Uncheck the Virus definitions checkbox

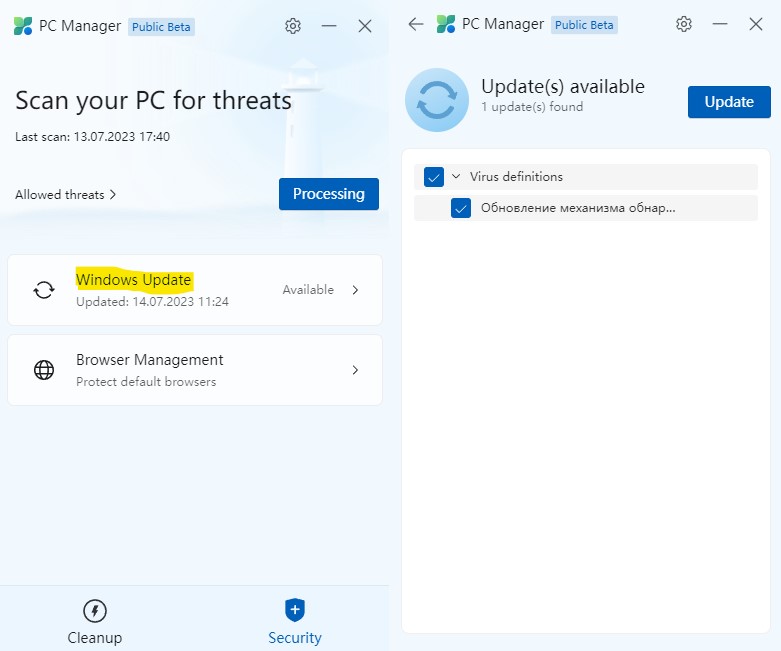pyautogui.click(x=434, y=177)
